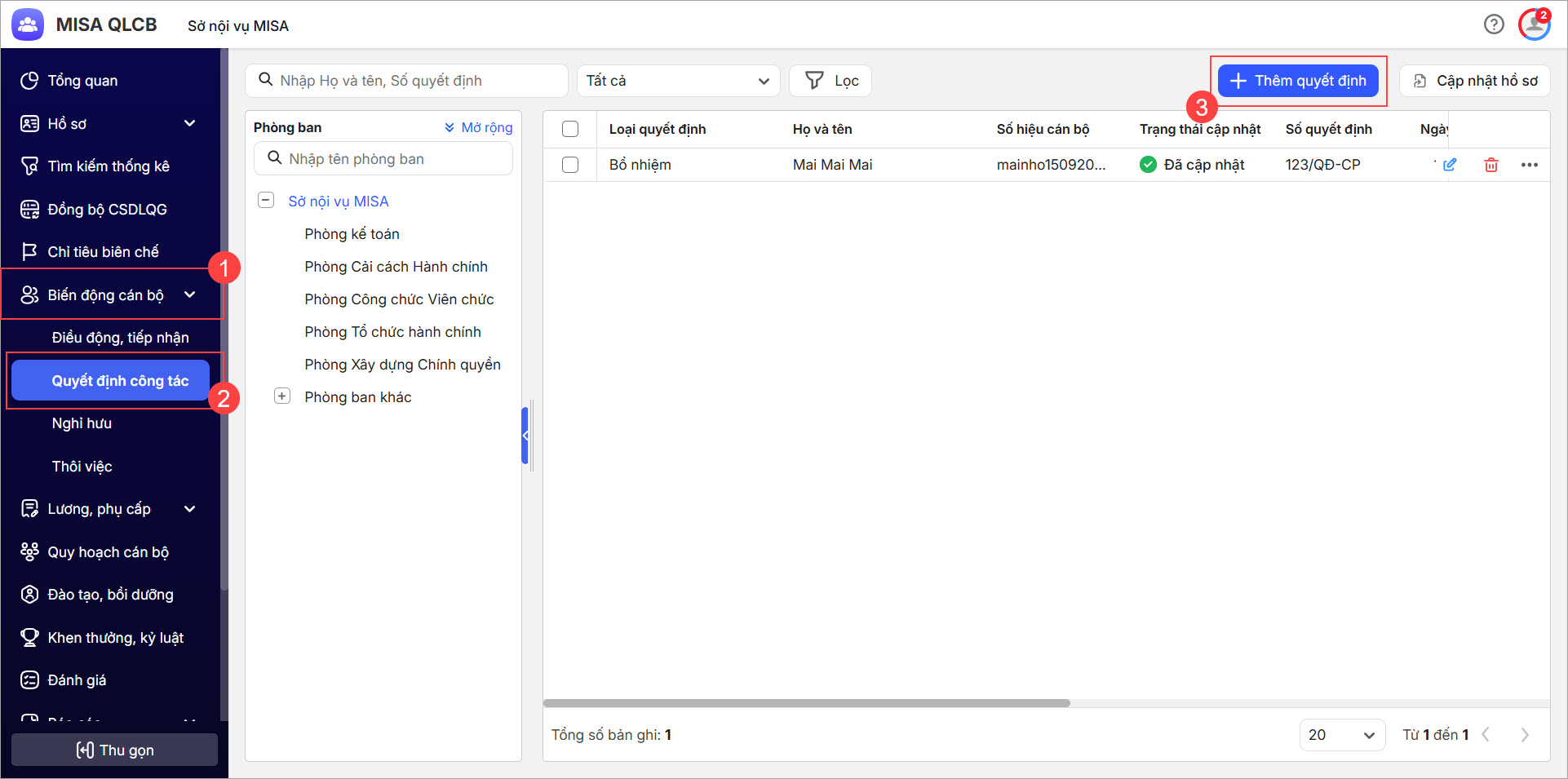This screenshot has width=1568, height=779.
Task: Expand the Phòng ban khác tree node
Action: pos(282,396)
